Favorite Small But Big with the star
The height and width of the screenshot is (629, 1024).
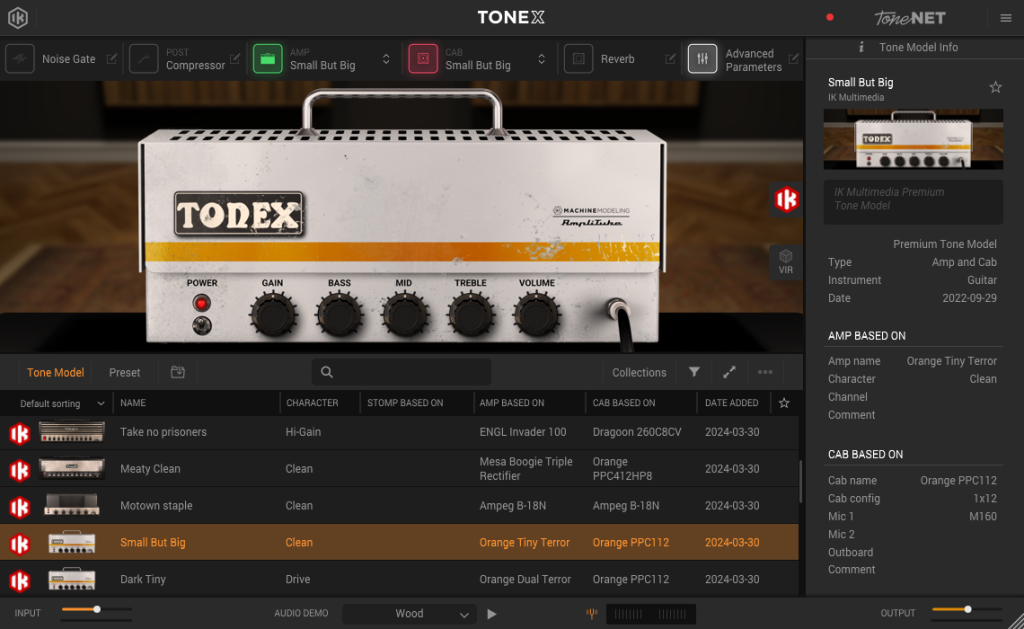point(995,87)
